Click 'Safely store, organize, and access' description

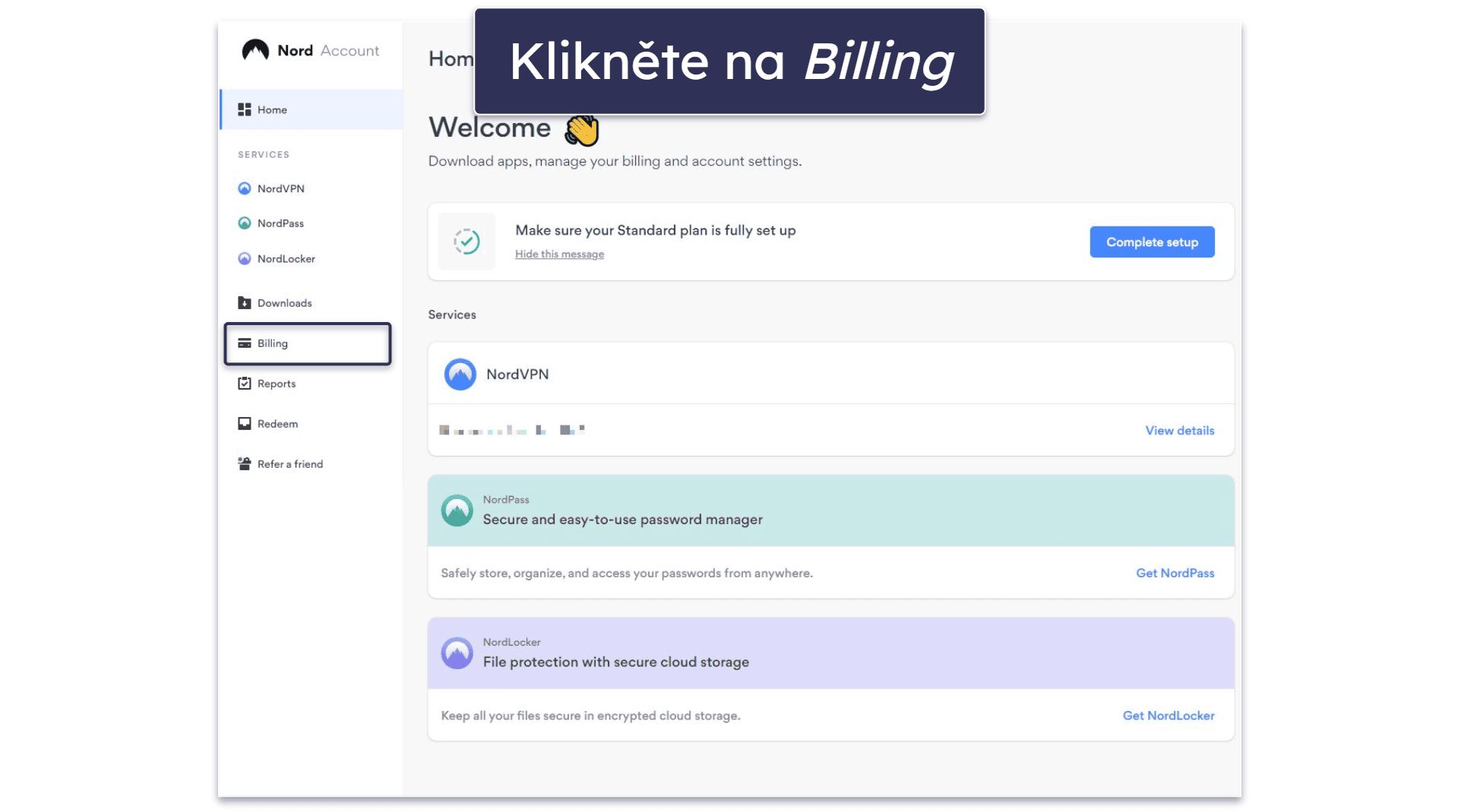coord(627,573)
